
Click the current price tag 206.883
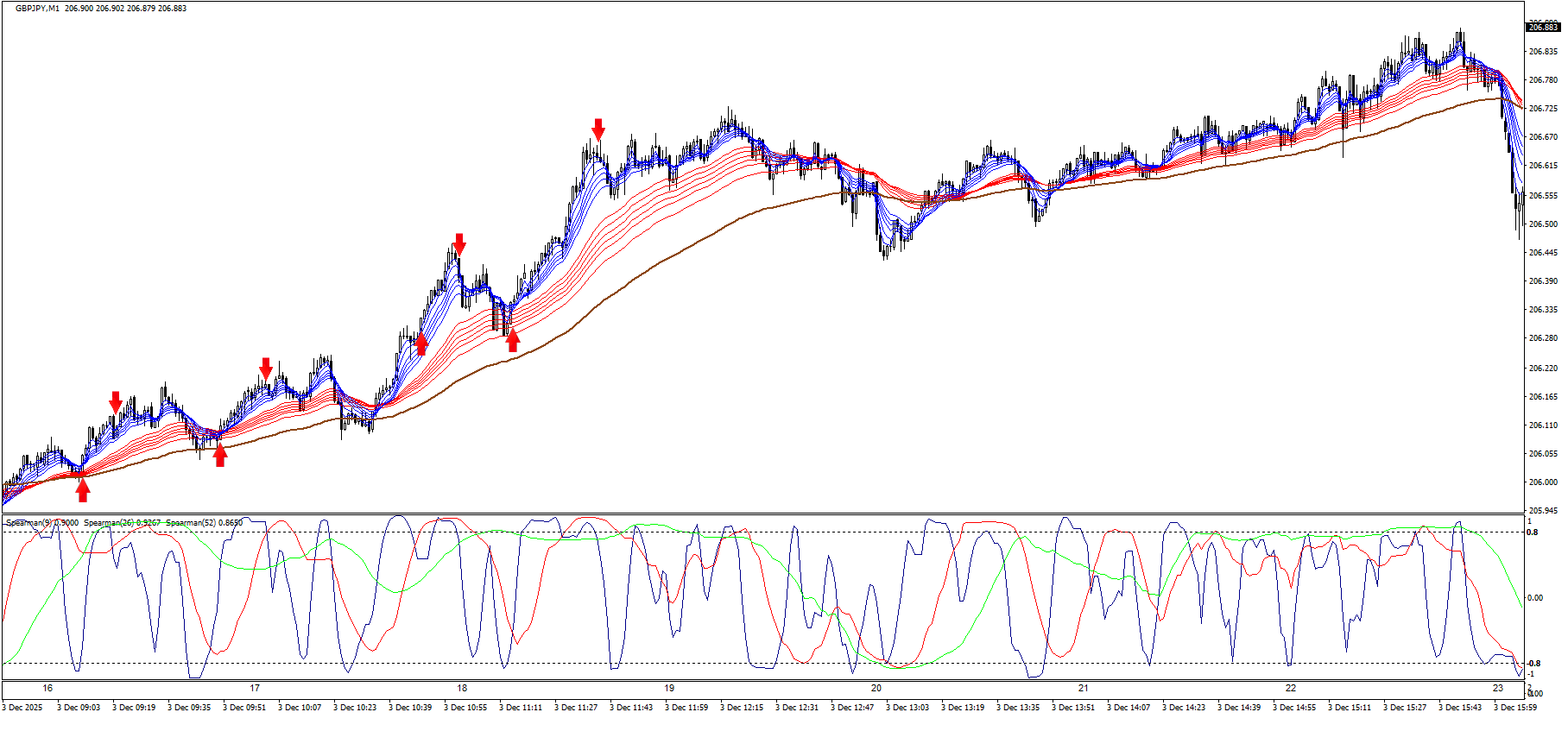pyautogui.click(x=1543, y=28)
